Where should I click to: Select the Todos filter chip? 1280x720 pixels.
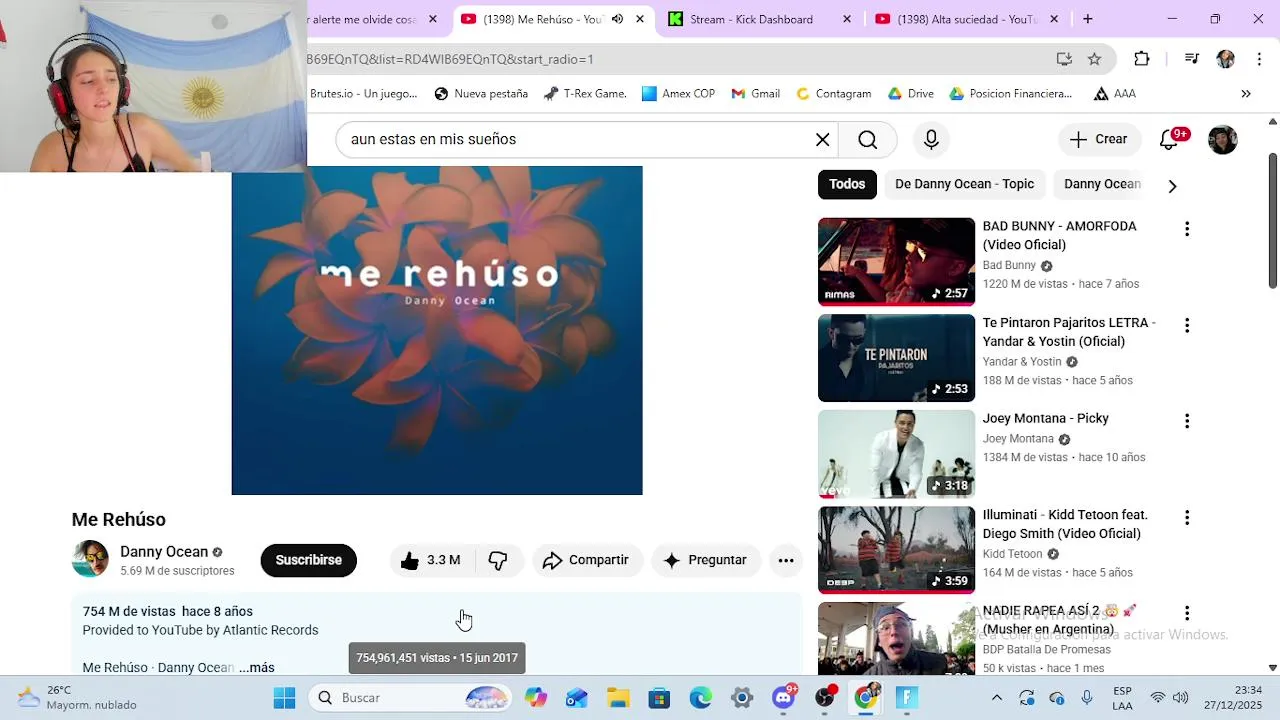[847, 184]
